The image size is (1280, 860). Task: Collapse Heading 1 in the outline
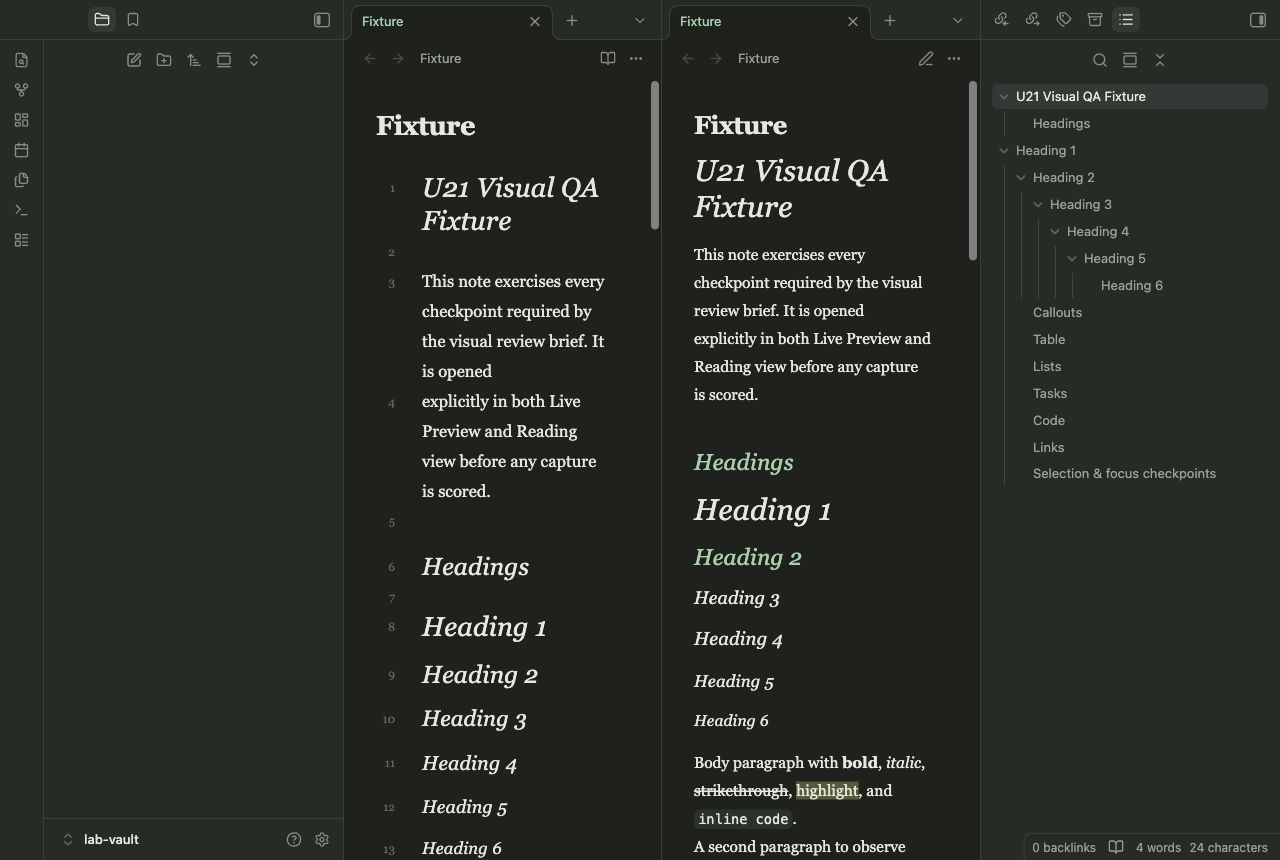(1004, 151)
